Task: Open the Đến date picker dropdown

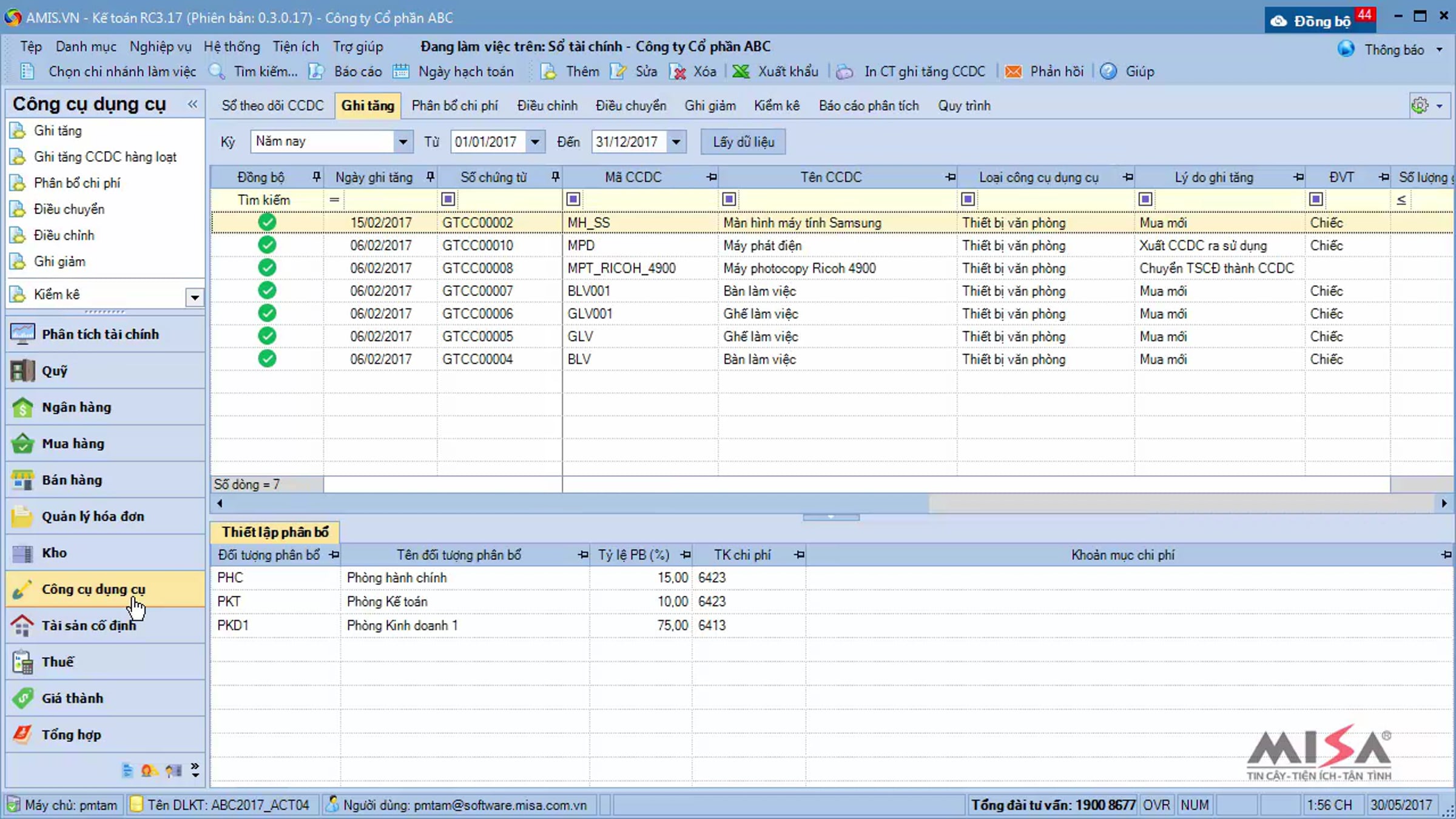Action: [676, 142]
